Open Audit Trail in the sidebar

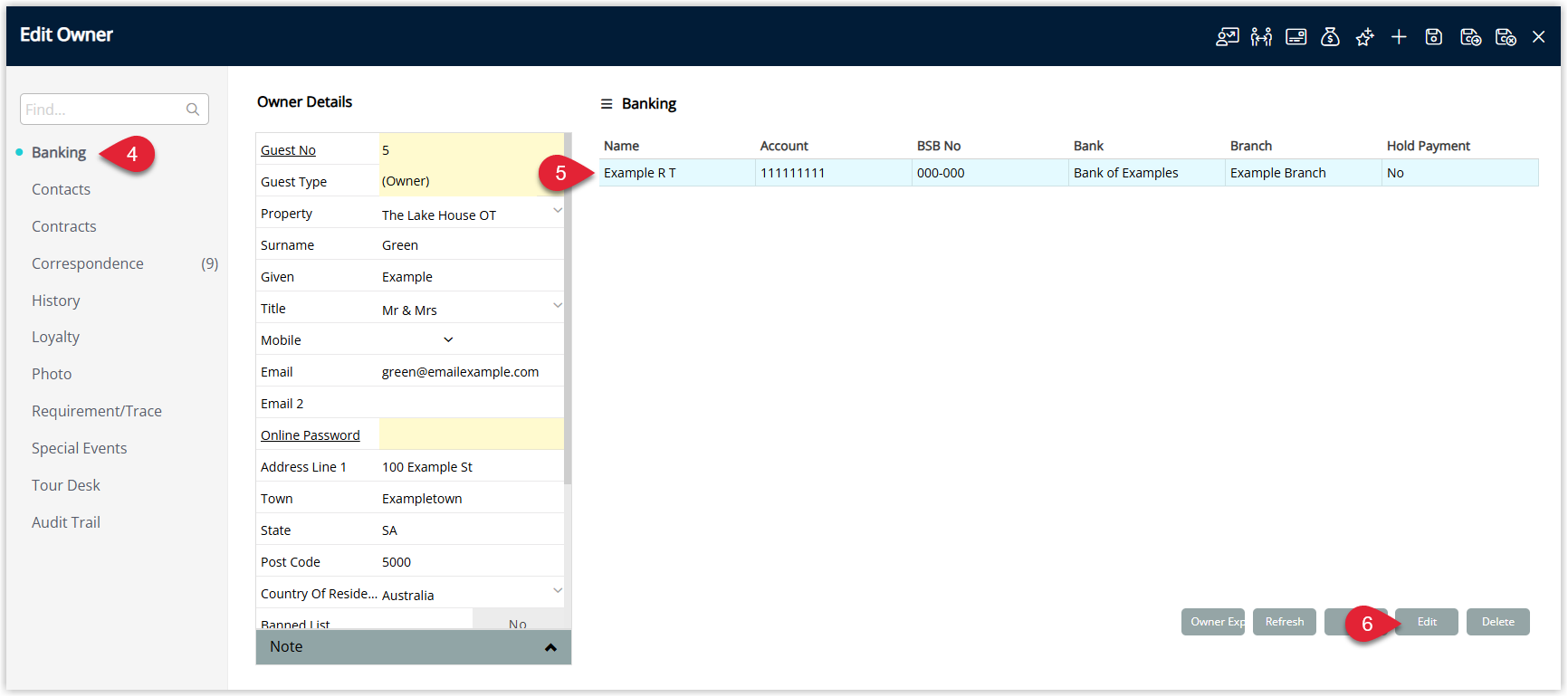(x=66, y=522)
